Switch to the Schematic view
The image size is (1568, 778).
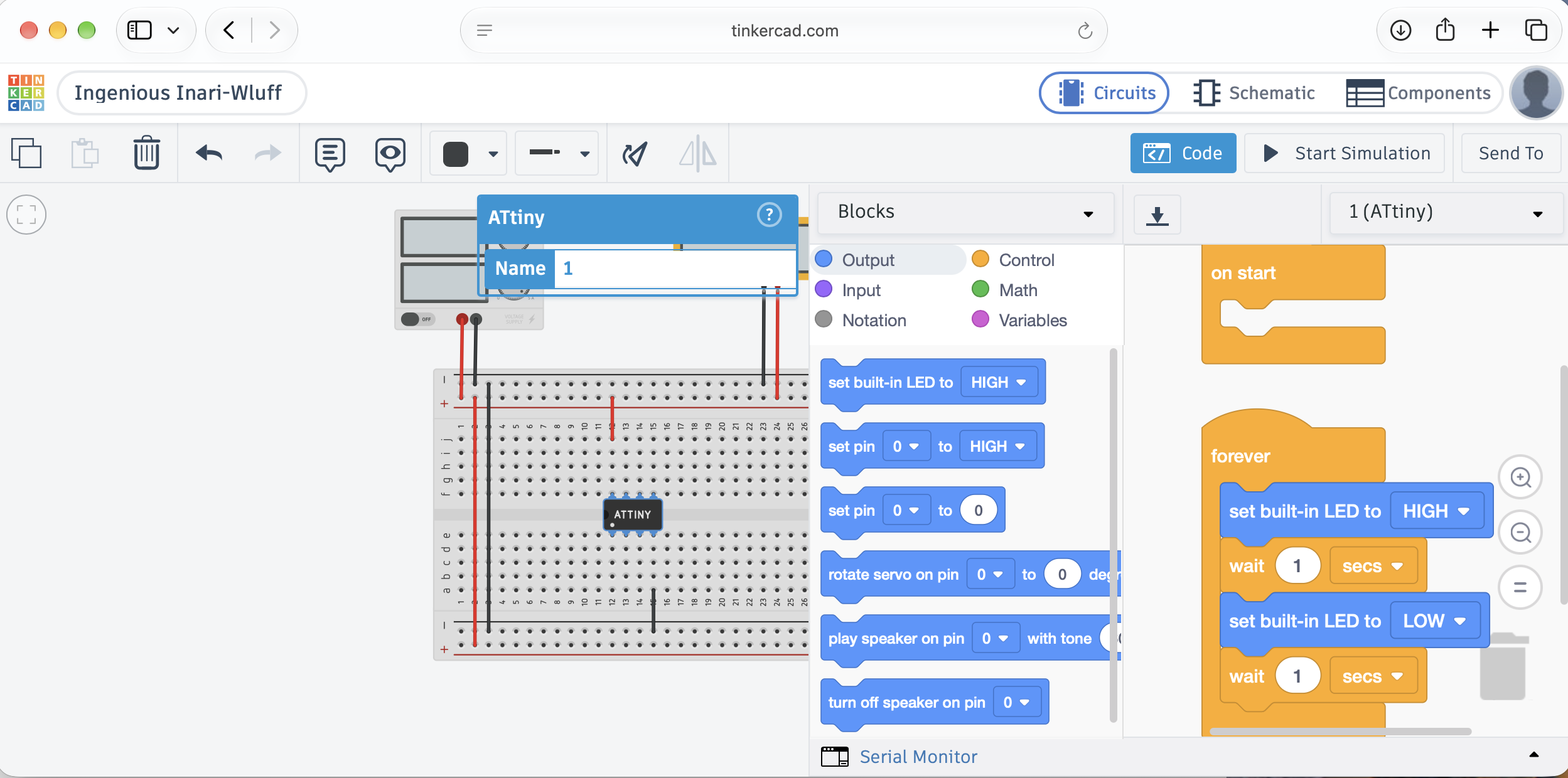coord(1254,93)
